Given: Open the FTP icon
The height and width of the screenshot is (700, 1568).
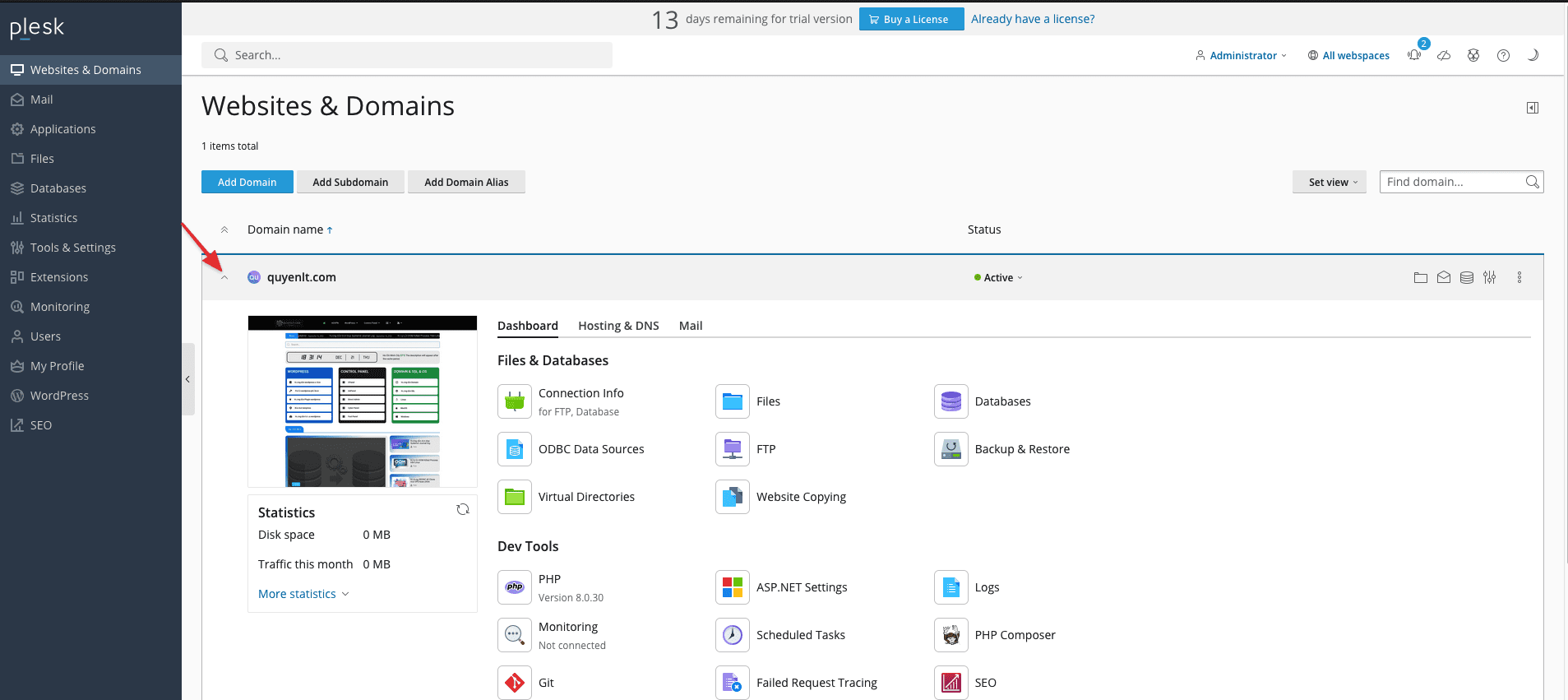Looking at the screenshot, I should 733,449.
